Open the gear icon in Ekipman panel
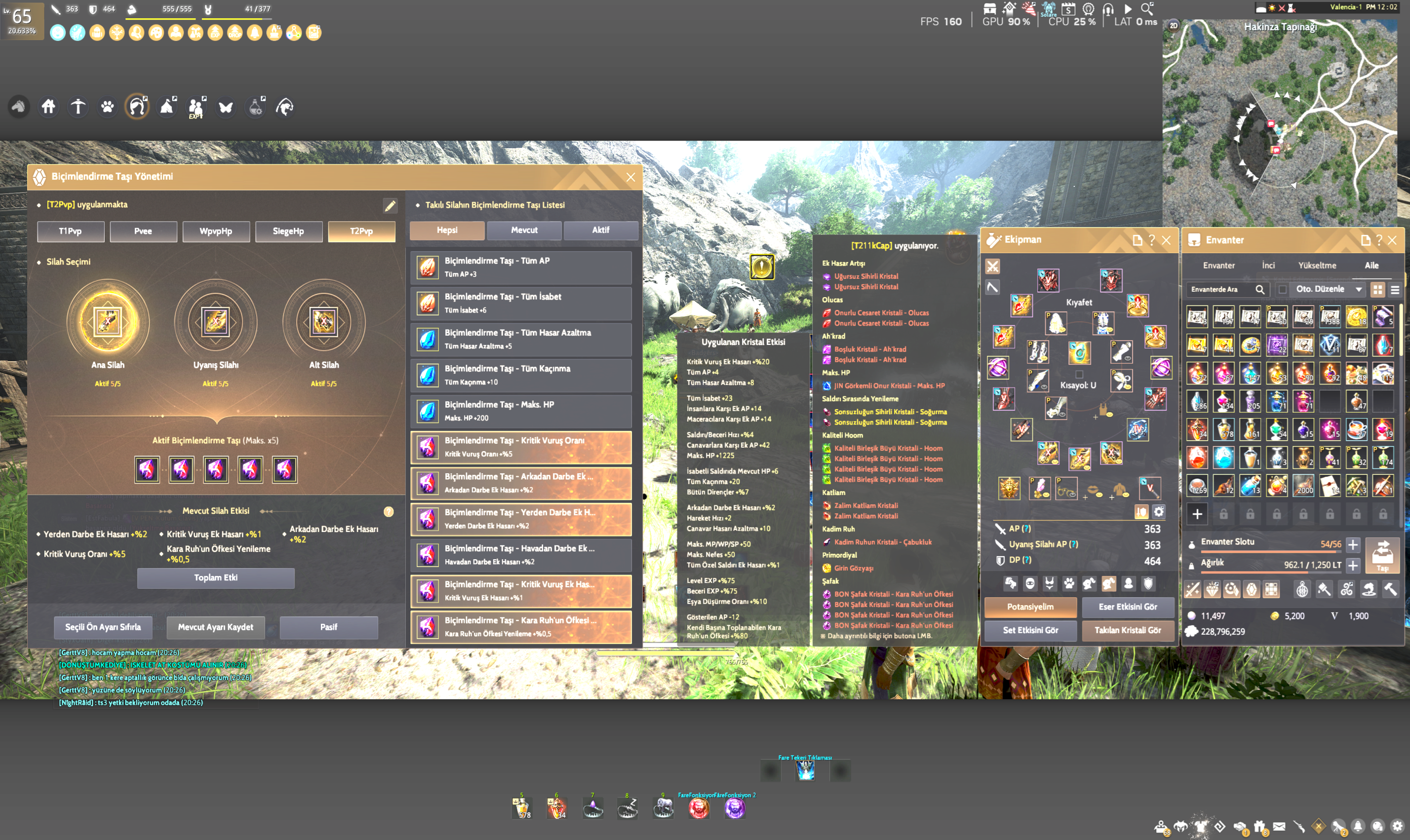The image size is (1410, 840). coord(1159,512)
